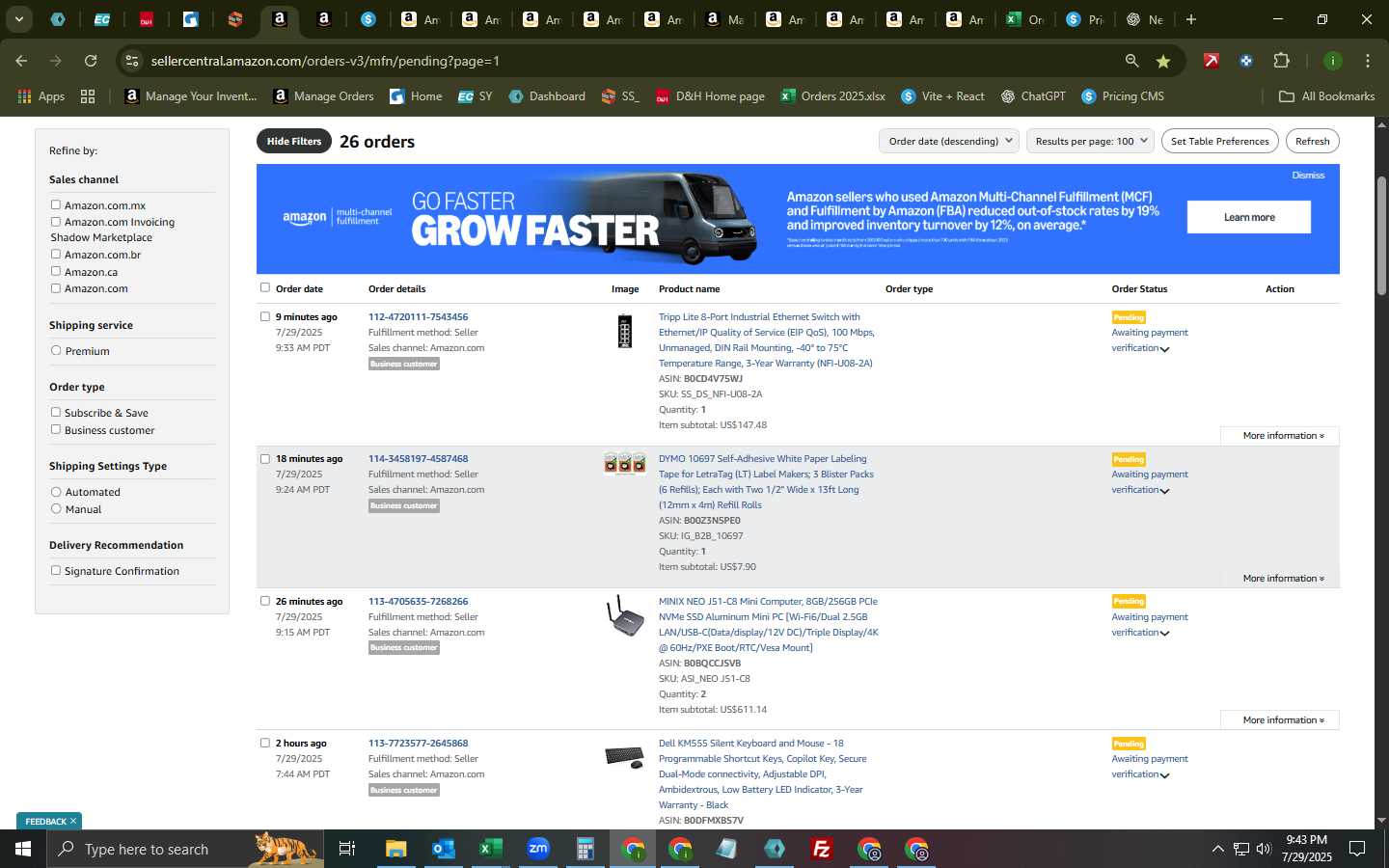Open the site information icon beside the URL
Viewport: 1389px width, 868px height.
[x=132, y=61]
